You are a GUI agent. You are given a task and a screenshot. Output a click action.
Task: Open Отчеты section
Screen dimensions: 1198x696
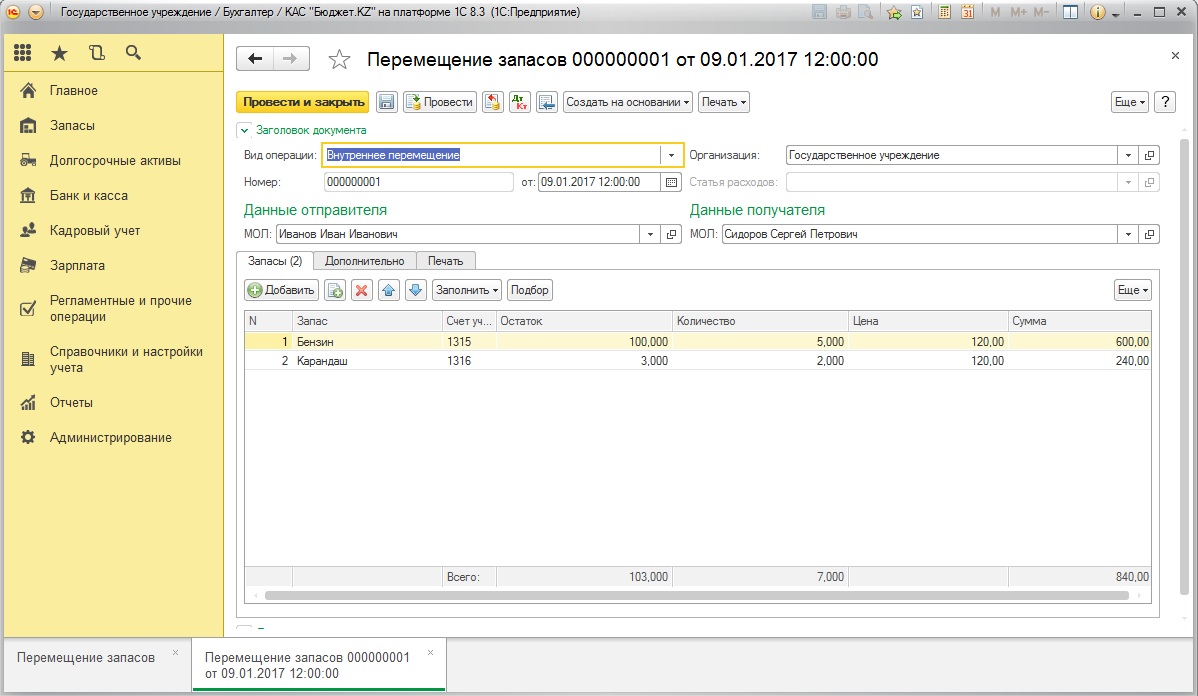(71, 403)
